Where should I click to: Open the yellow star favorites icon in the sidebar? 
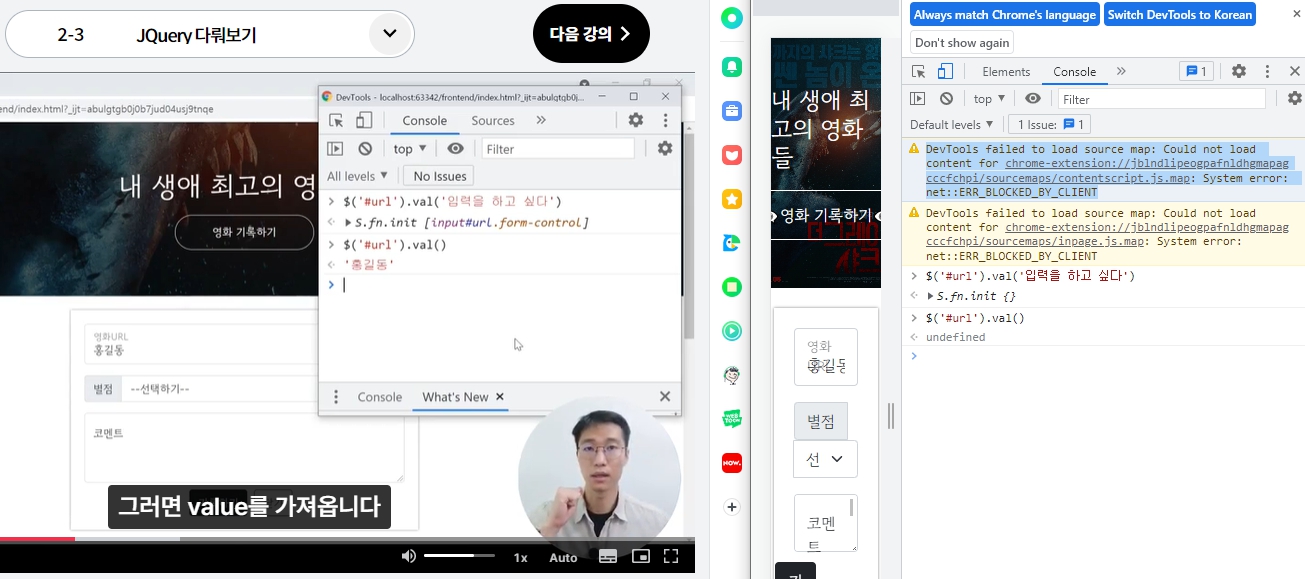733,199
